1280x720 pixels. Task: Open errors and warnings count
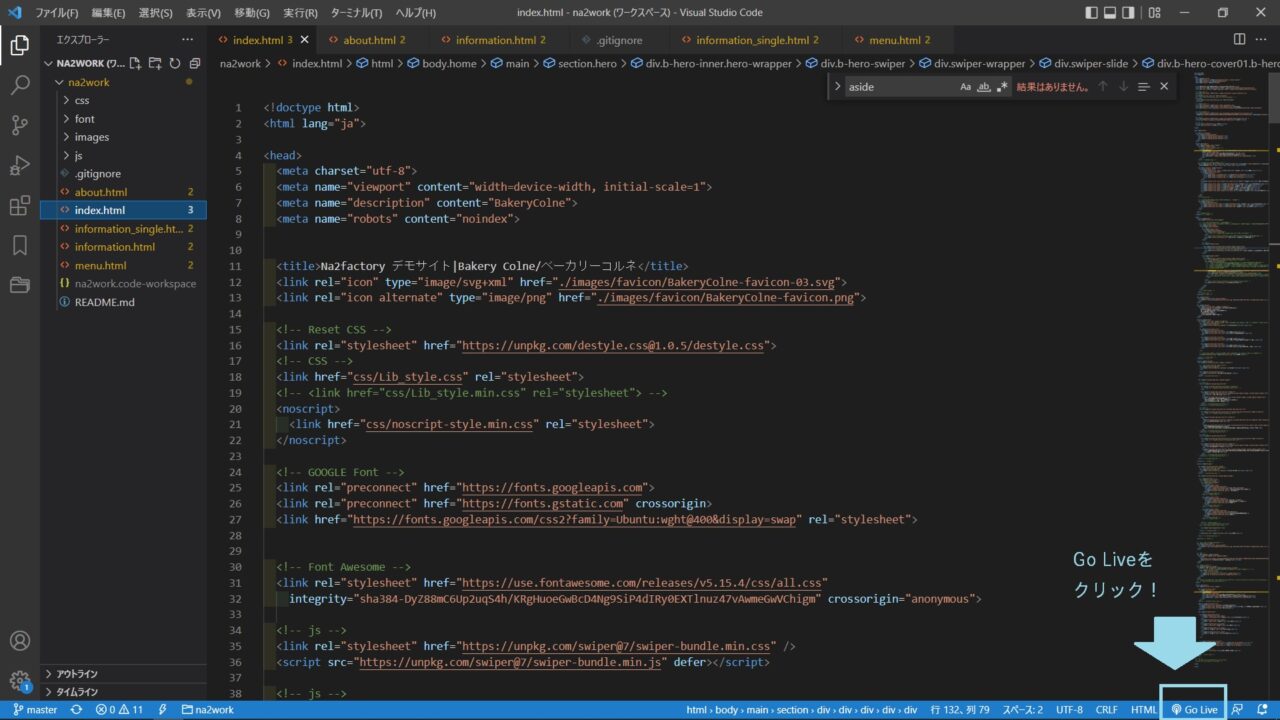(x=119, y=710)
